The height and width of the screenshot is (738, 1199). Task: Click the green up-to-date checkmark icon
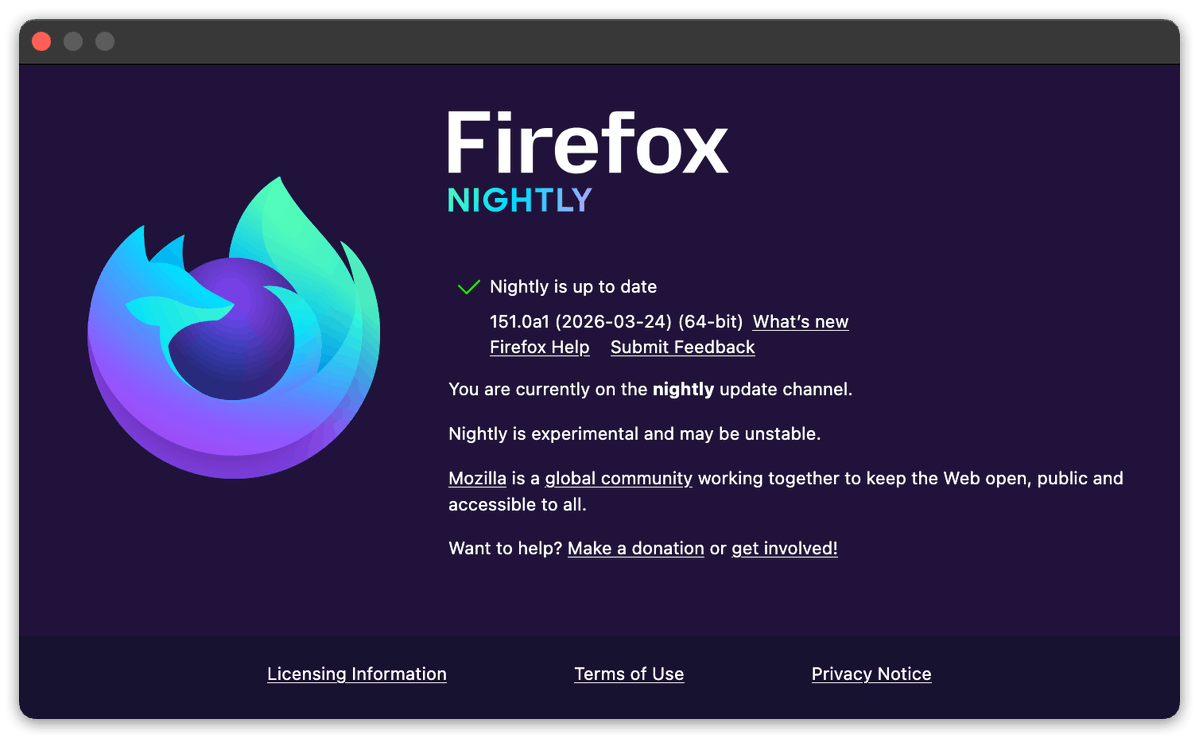[468, 287]
